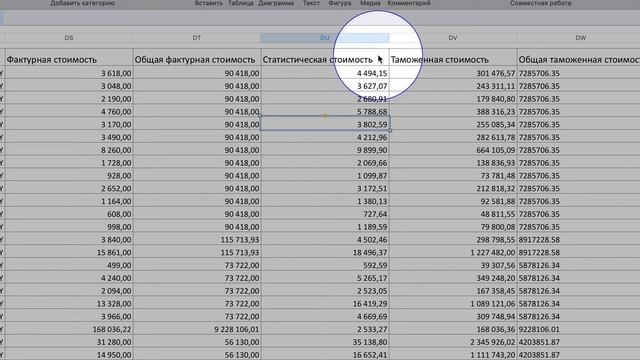The height and width of the screenshot is (360, 640).
Task: Select the cell containing 727,64
Action: point(325,214)
